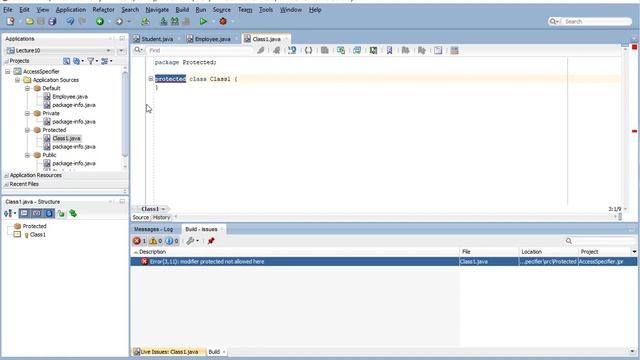Click the Projects filter funnel icon

point(91,61)
